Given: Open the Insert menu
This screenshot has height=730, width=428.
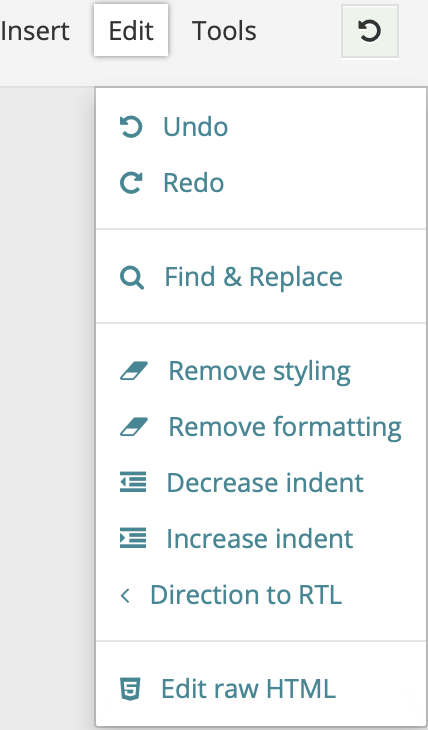Looking at the screenshot, I should (x=35, y=31).
